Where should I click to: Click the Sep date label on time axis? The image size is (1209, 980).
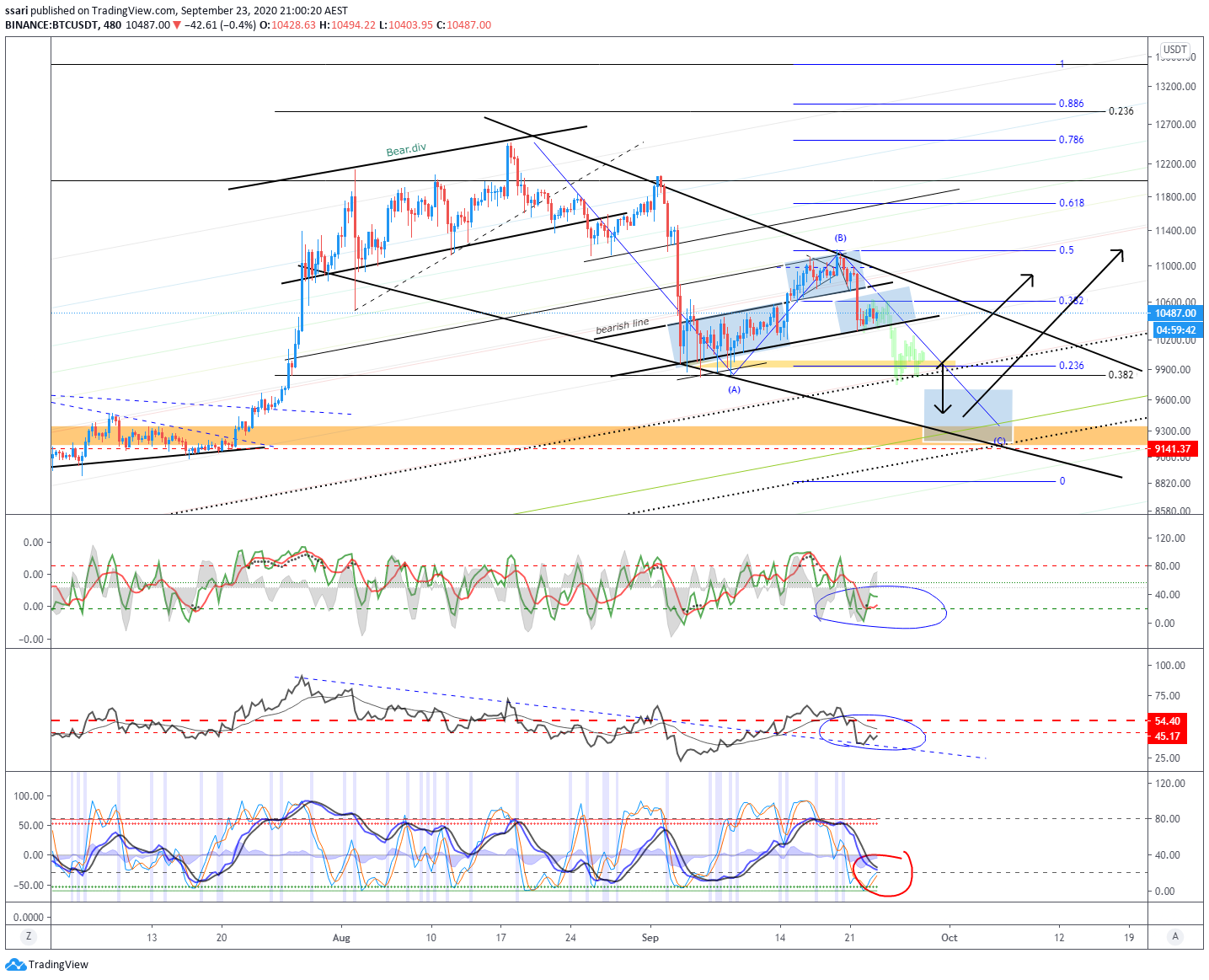pos(650,938)
